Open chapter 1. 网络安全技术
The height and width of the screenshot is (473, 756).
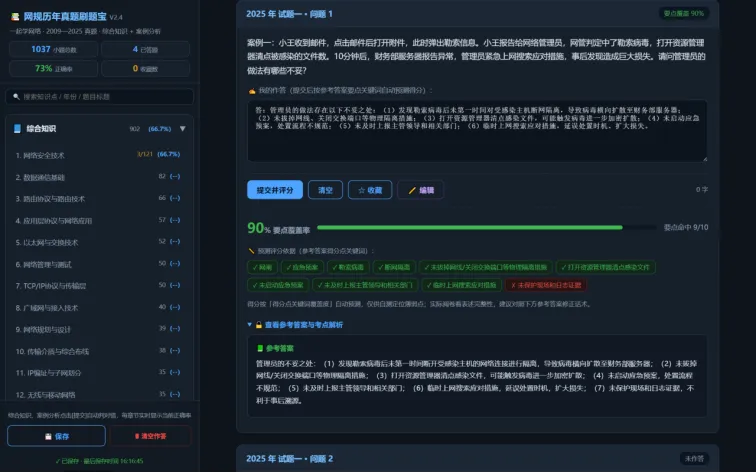point(98,155)
